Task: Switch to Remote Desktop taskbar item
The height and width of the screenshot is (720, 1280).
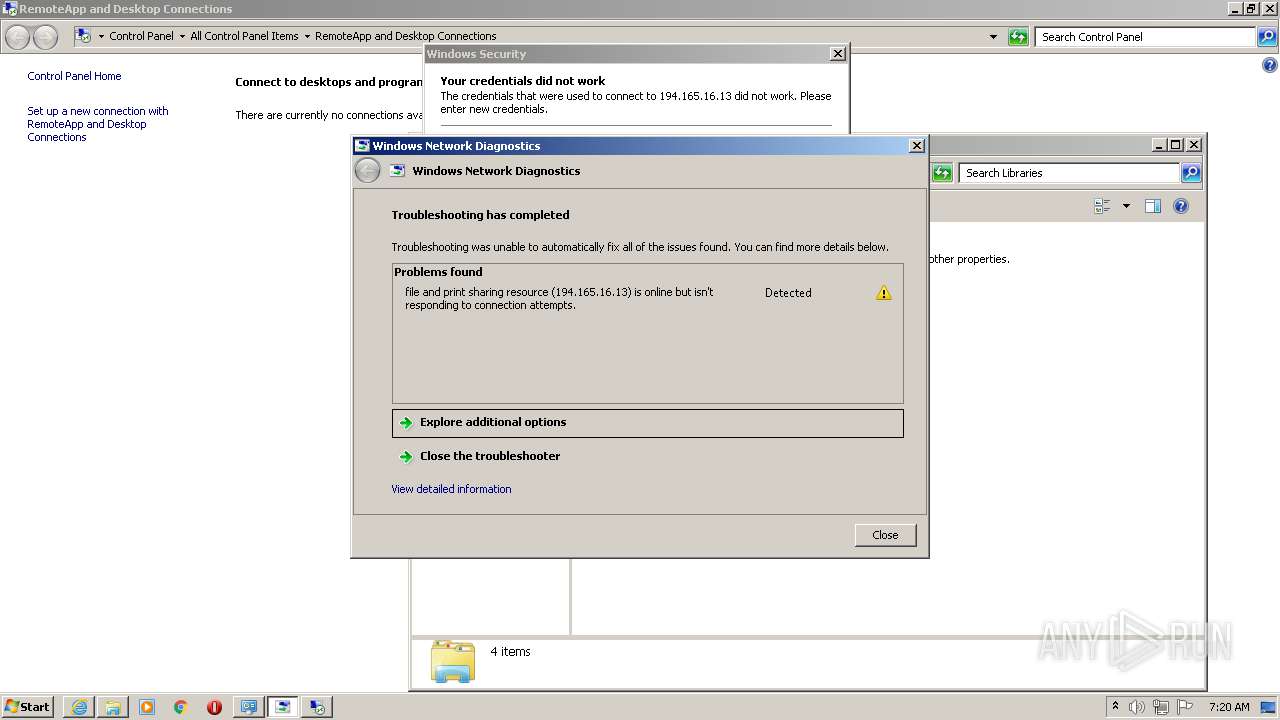Action: point(317,707)
